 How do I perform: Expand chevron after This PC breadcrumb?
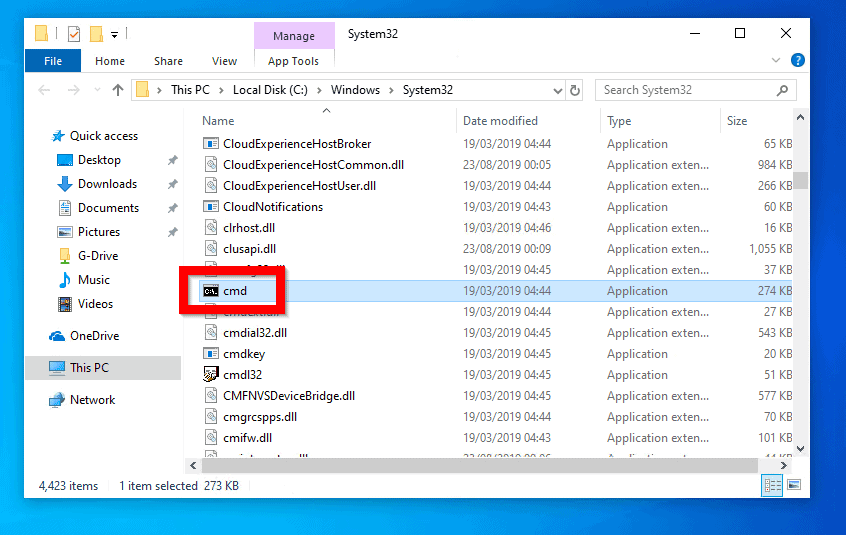tap(221, 91)
